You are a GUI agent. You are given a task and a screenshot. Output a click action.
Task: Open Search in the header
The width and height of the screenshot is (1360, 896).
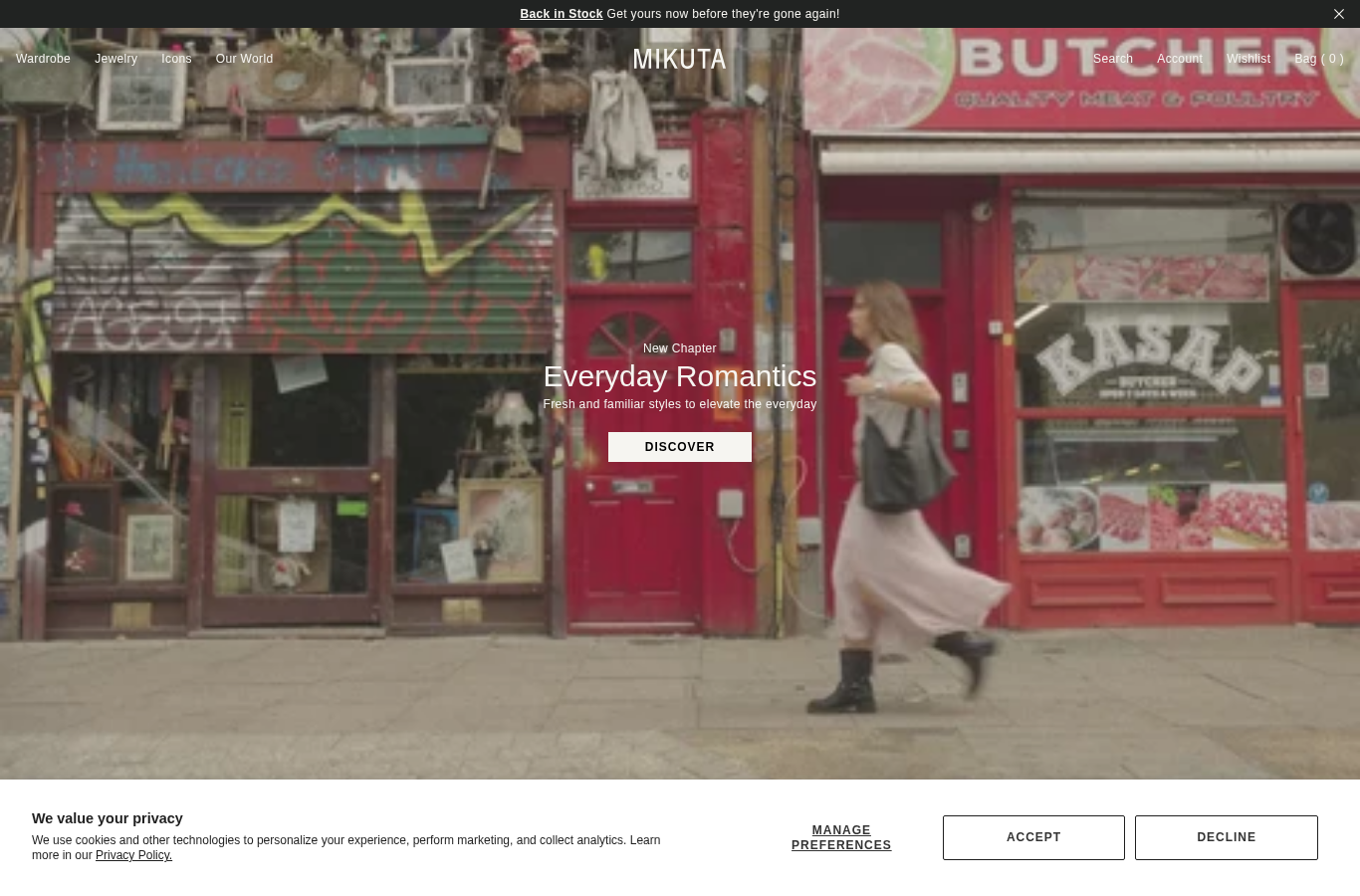(x=1112, y=59)
